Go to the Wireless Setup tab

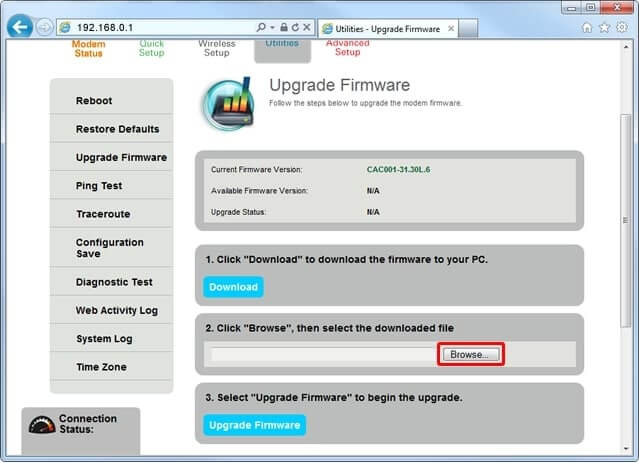[217, 48]
